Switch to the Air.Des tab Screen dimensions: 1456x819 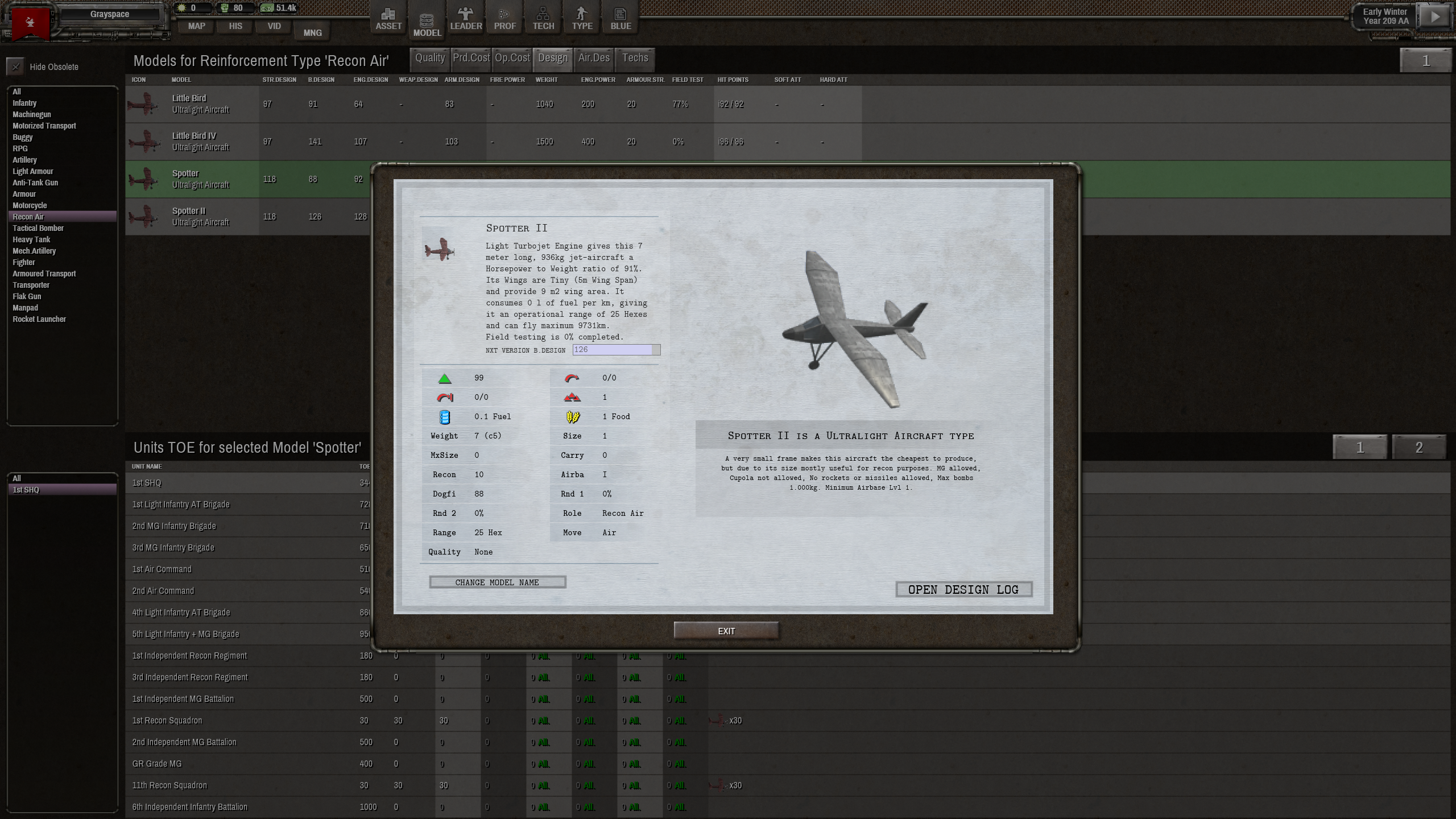tap(594, 58)
